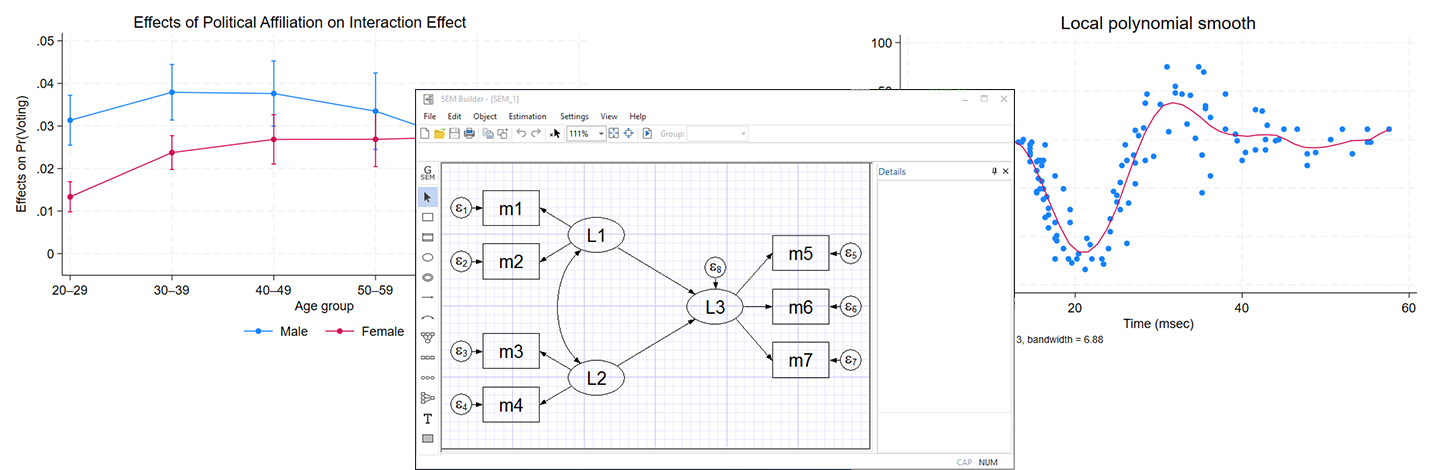Click the Open folder icon in toolbar
The width and height of the screenshot is (1430, 470).
pyautogui.click(x=439, y=134)
